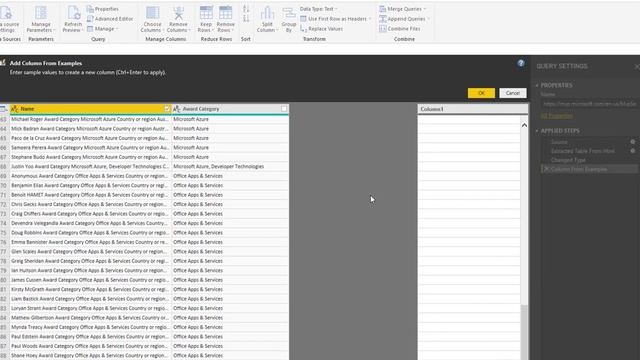The height and width of the screenshot is (360, 640).
Task: Click the scroll-up chevron beside Column1
Action: point(524,125)
